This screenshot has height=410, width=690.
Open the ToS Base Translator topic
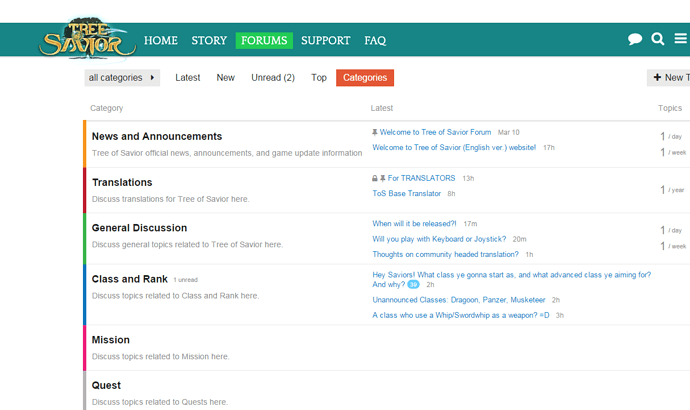click(406, 193)
